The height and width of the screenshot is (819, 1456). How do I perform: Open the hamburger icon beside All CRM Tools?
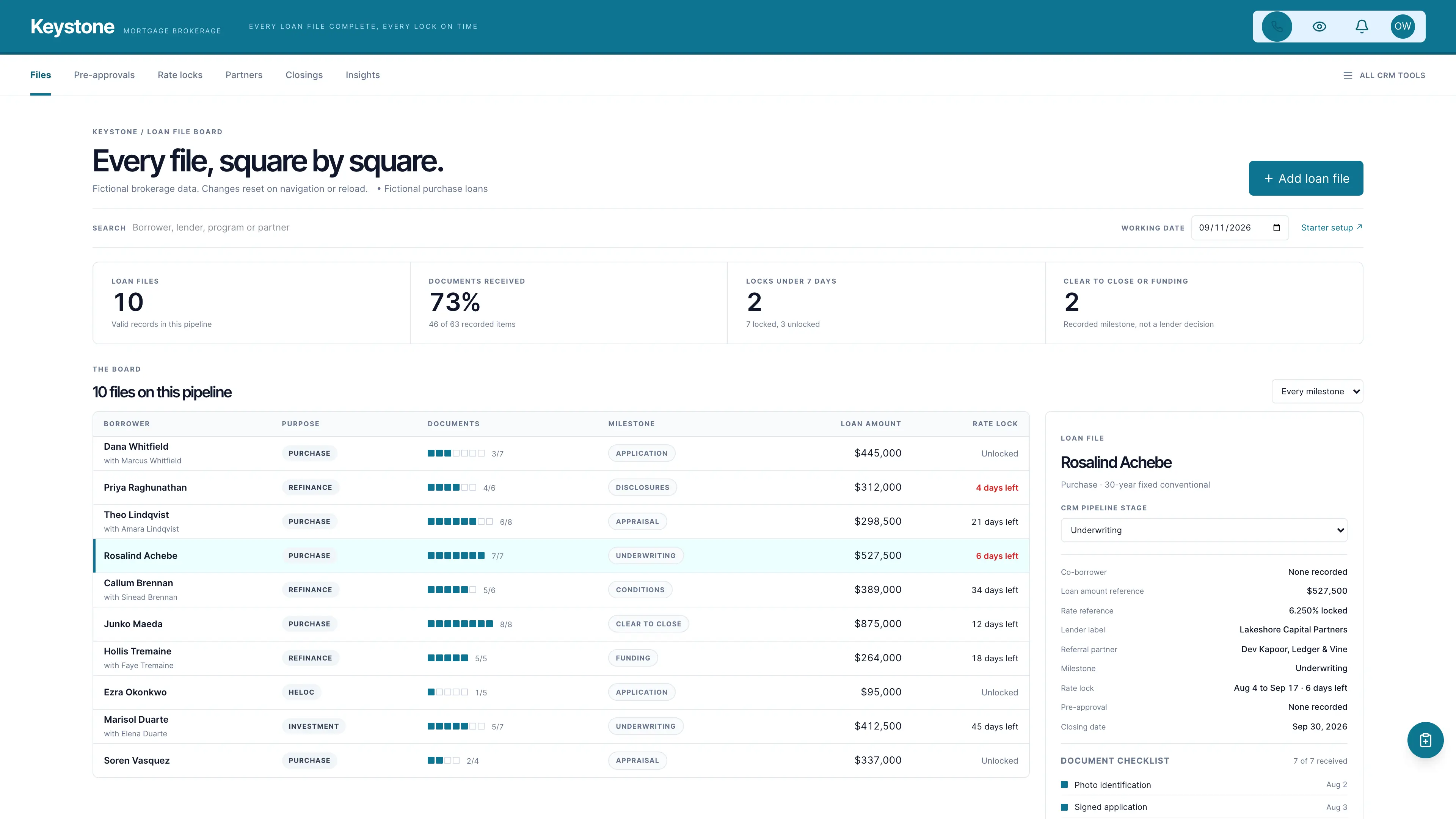click(1348, 75)
